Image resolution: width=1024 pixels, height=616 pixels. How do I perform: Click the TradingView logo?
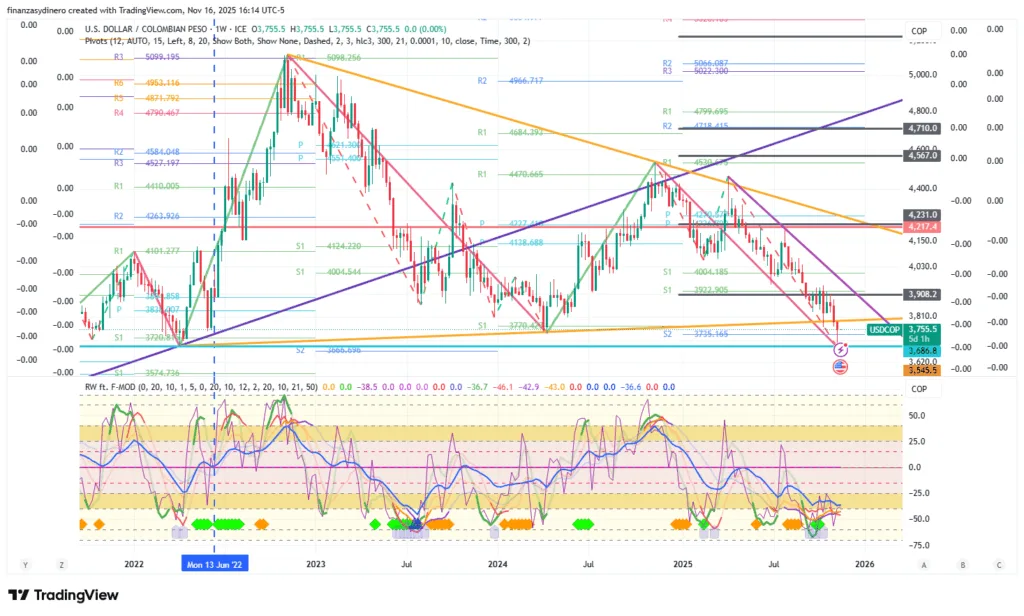pos(65,596)
